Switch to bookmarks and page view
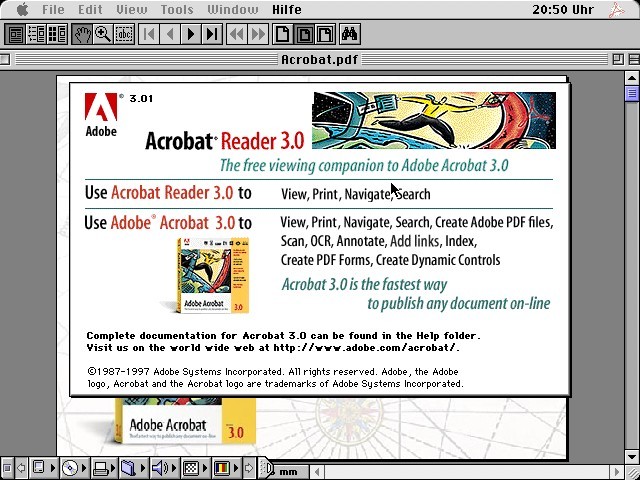The width and height of the screenshot is (640, 480). pyautogui.click(x=35, y=35)
